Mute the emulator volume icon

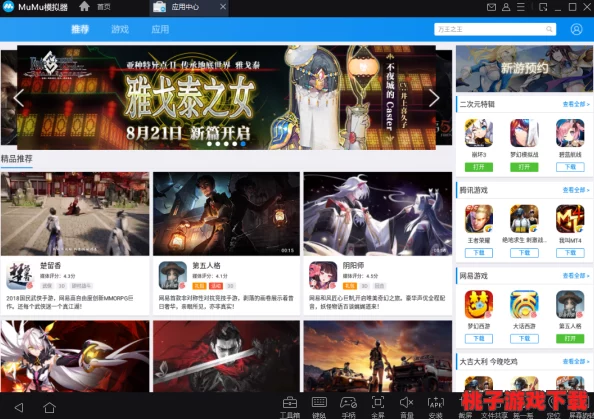(x=406, y=402)
